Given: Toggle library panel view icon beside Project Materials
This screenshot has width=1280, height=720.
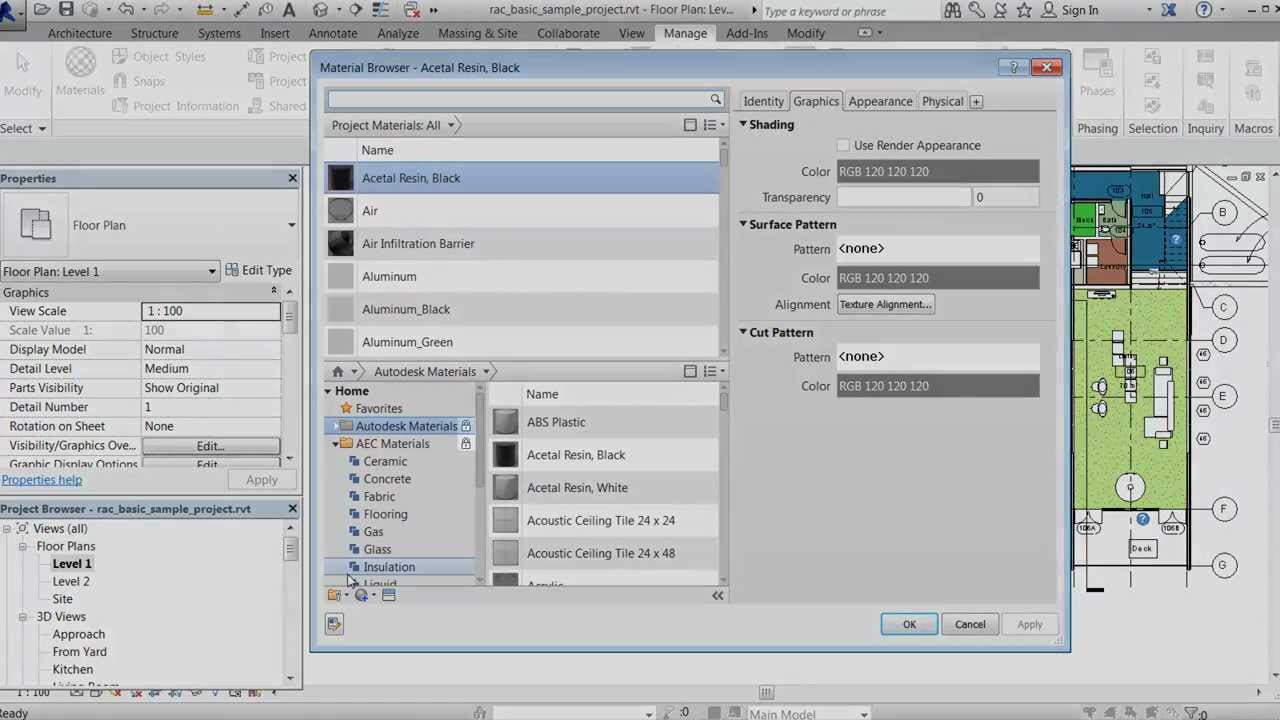Looking at the screenshot, I should (x=690, y=125).
